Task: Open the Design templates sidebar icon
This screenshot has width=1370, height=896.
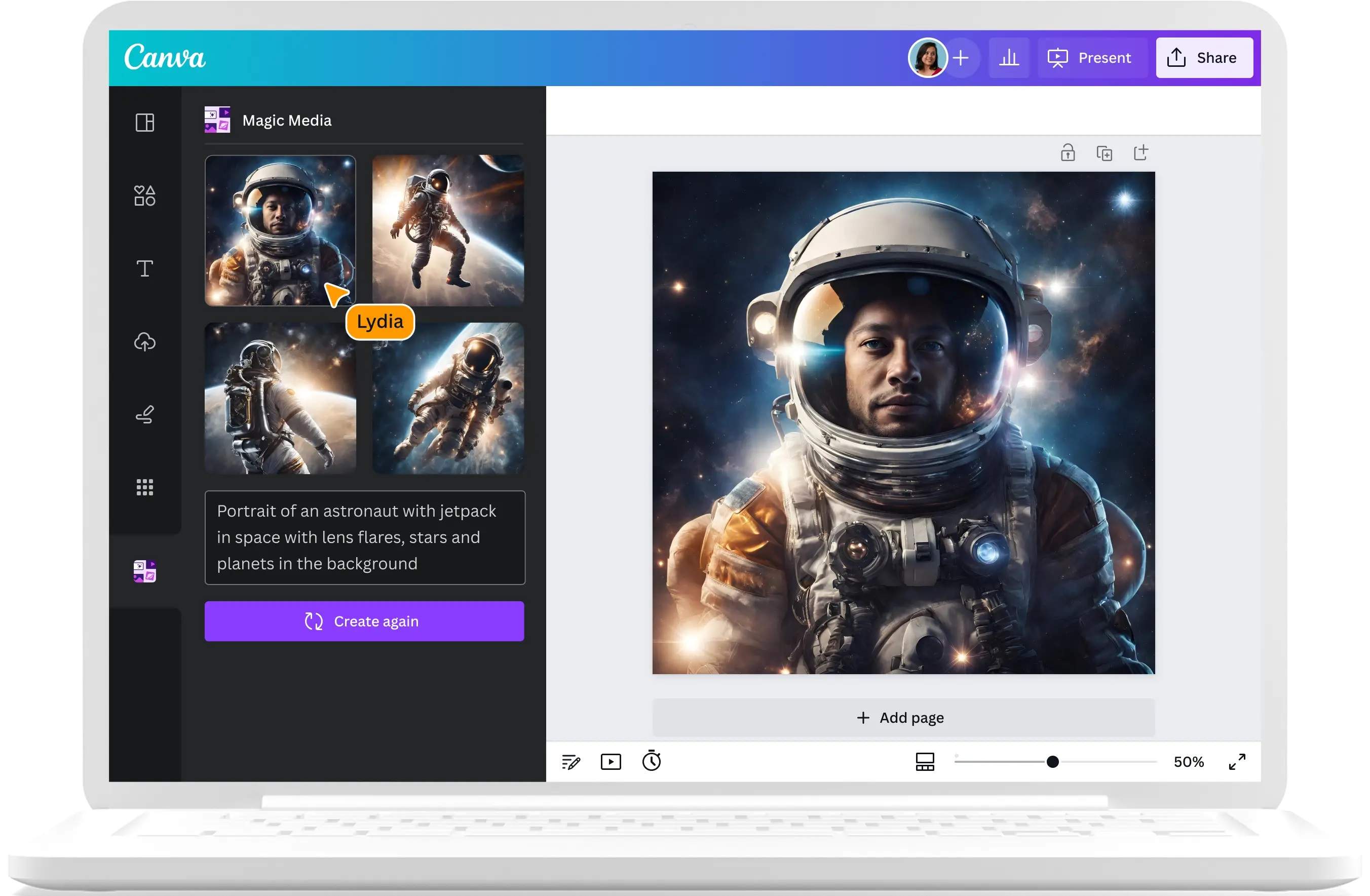Action: pos(144,123)
